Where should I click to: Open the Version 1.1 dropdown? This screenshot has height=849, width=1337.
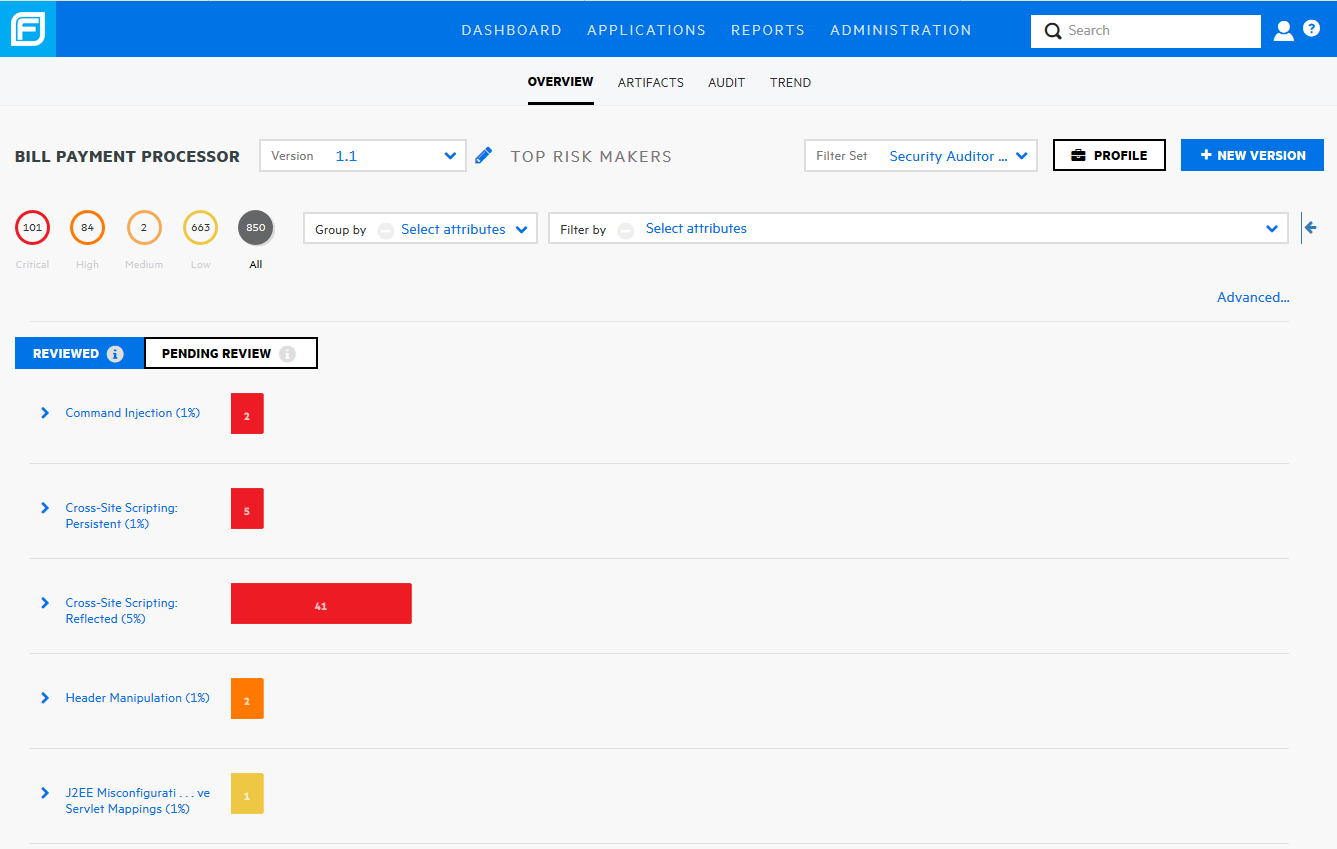tap(449, 155)
